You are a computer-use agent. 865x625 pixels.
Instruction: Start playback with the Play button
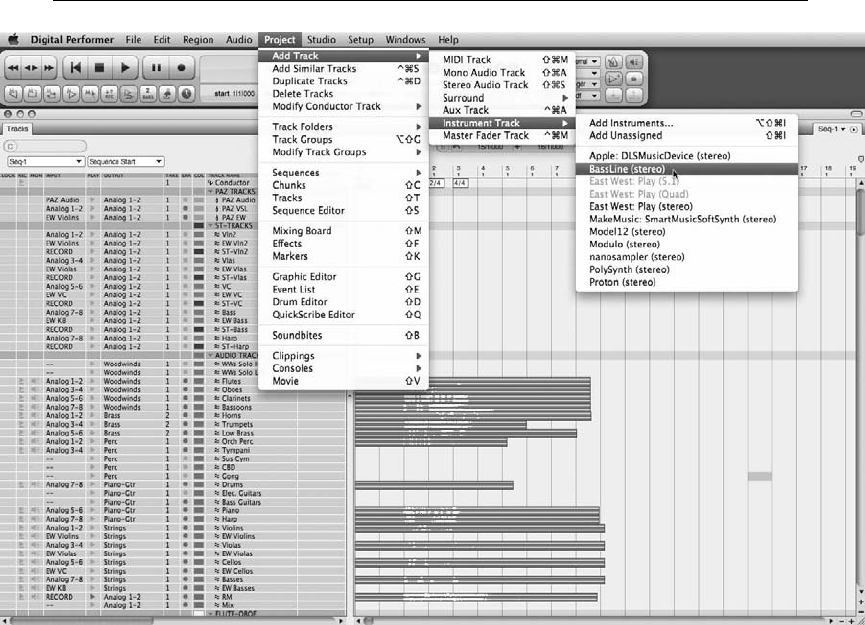(125, 68)
